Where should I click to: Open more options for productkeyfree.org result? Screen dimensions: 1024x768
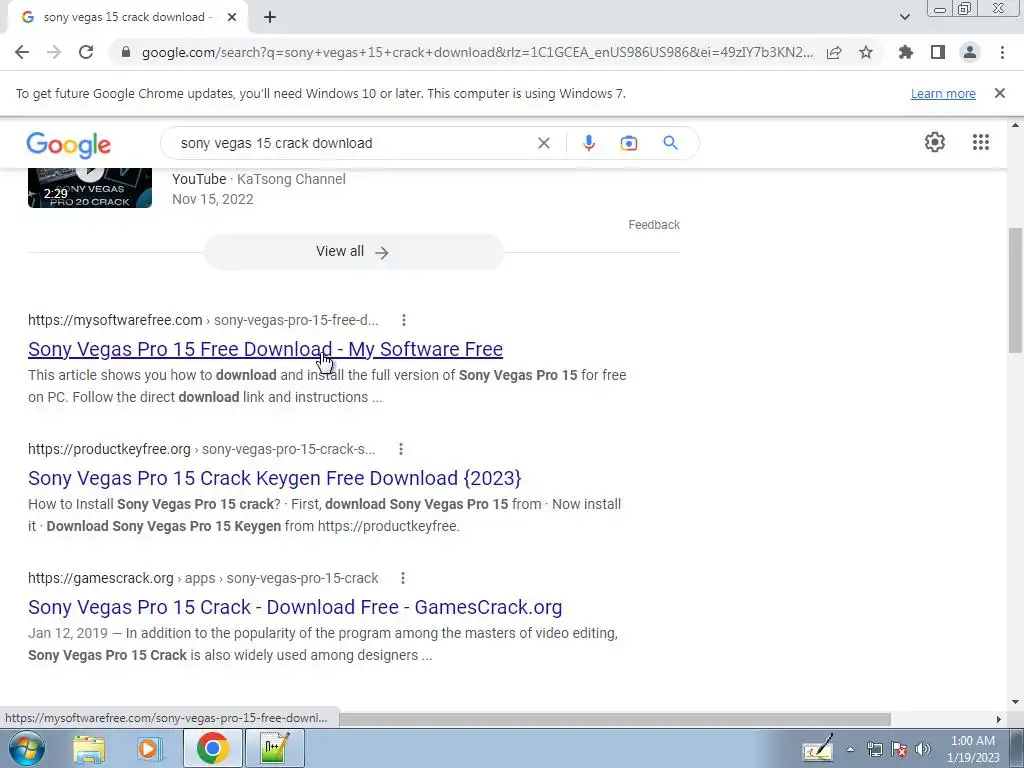(400, 449)
